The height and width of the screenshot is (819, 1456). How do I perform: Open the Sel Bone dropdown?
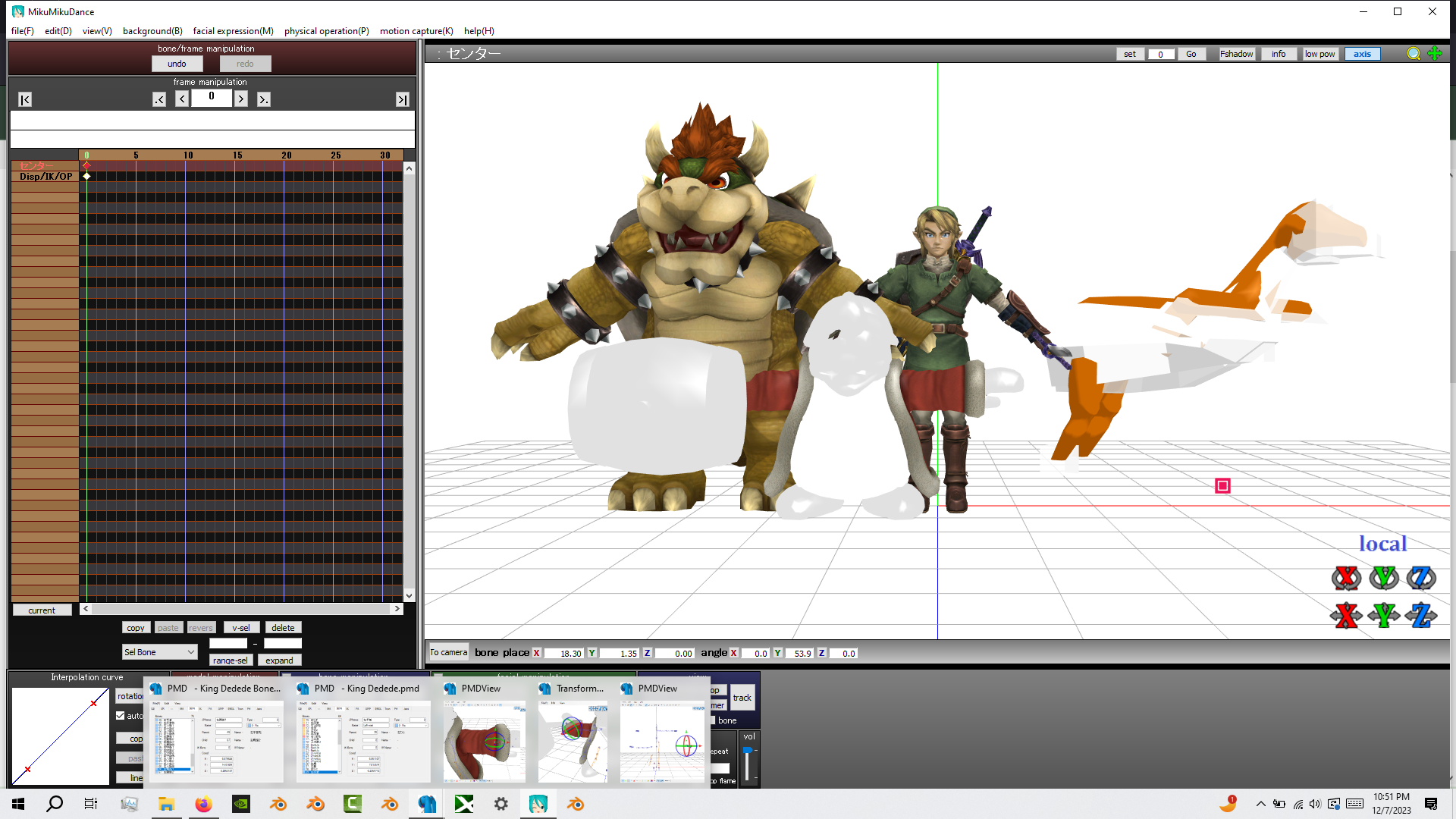(x=160, y=652)
